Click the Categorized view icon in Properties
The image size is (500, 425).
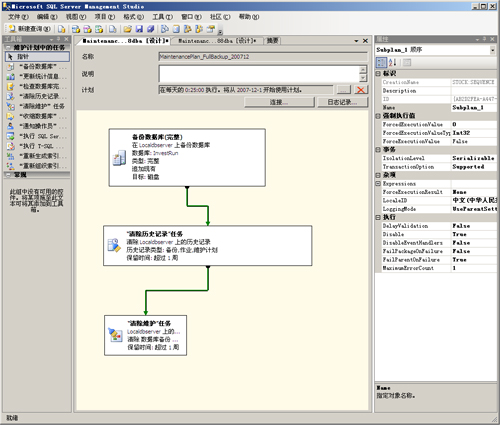(x=381, y=62)
